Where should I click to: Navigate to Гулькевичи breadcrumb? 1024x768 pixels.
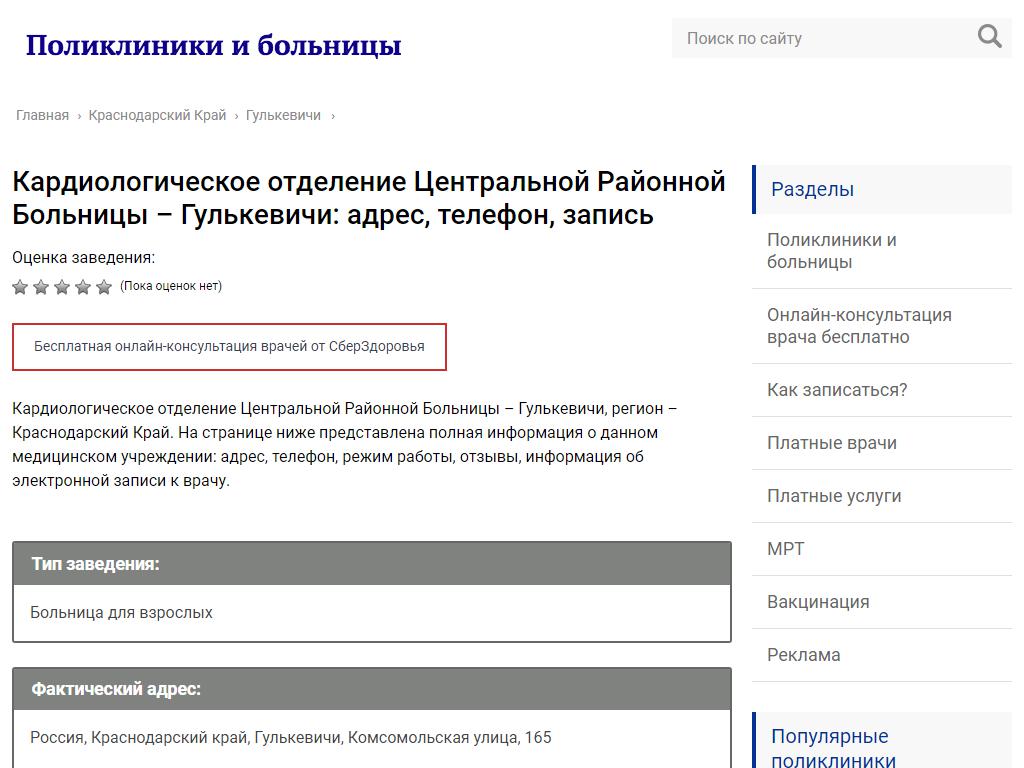(x=283, y=115)
